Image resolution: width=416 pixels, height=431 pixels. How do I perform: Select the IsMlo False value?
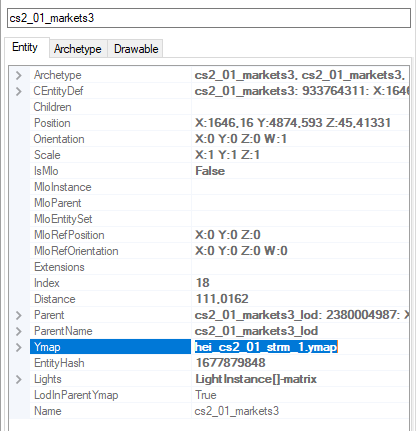210,171
